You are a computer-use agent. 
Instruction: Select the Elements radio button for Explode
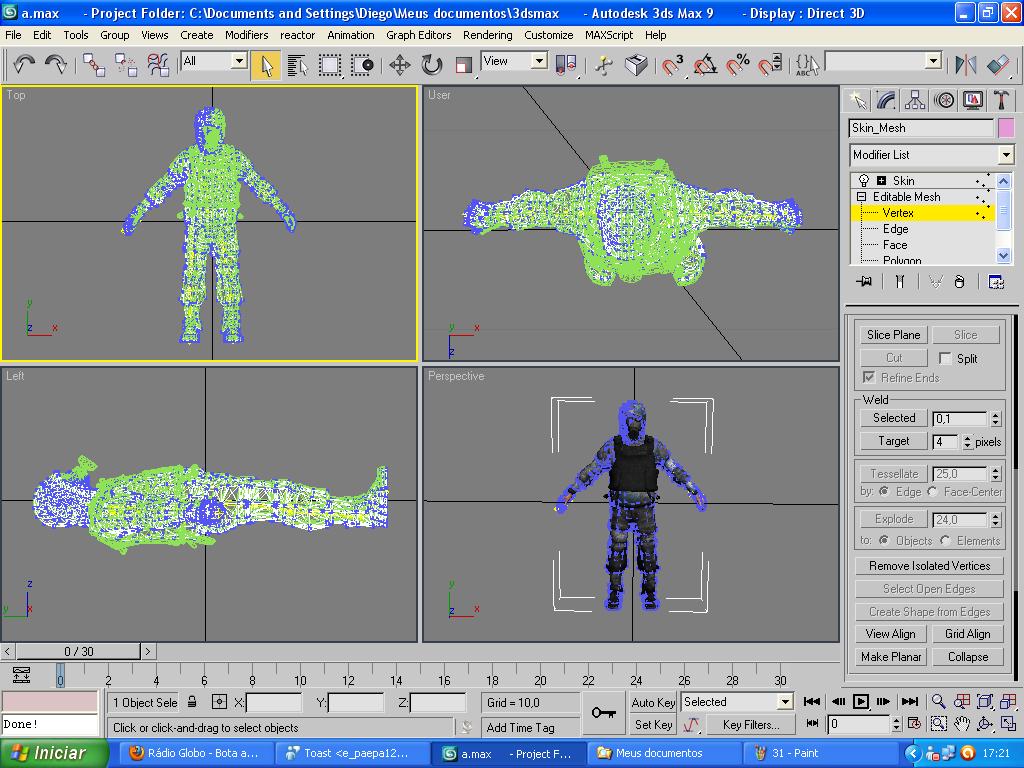pyautogui.click(x=946, y=541)
